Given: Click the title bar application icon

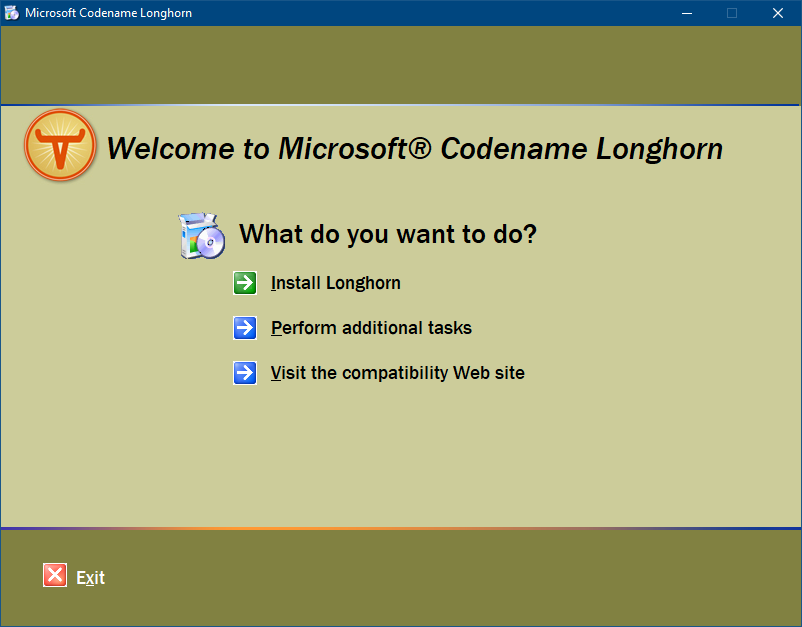Looking at the screenshot, I should (11, 13).
